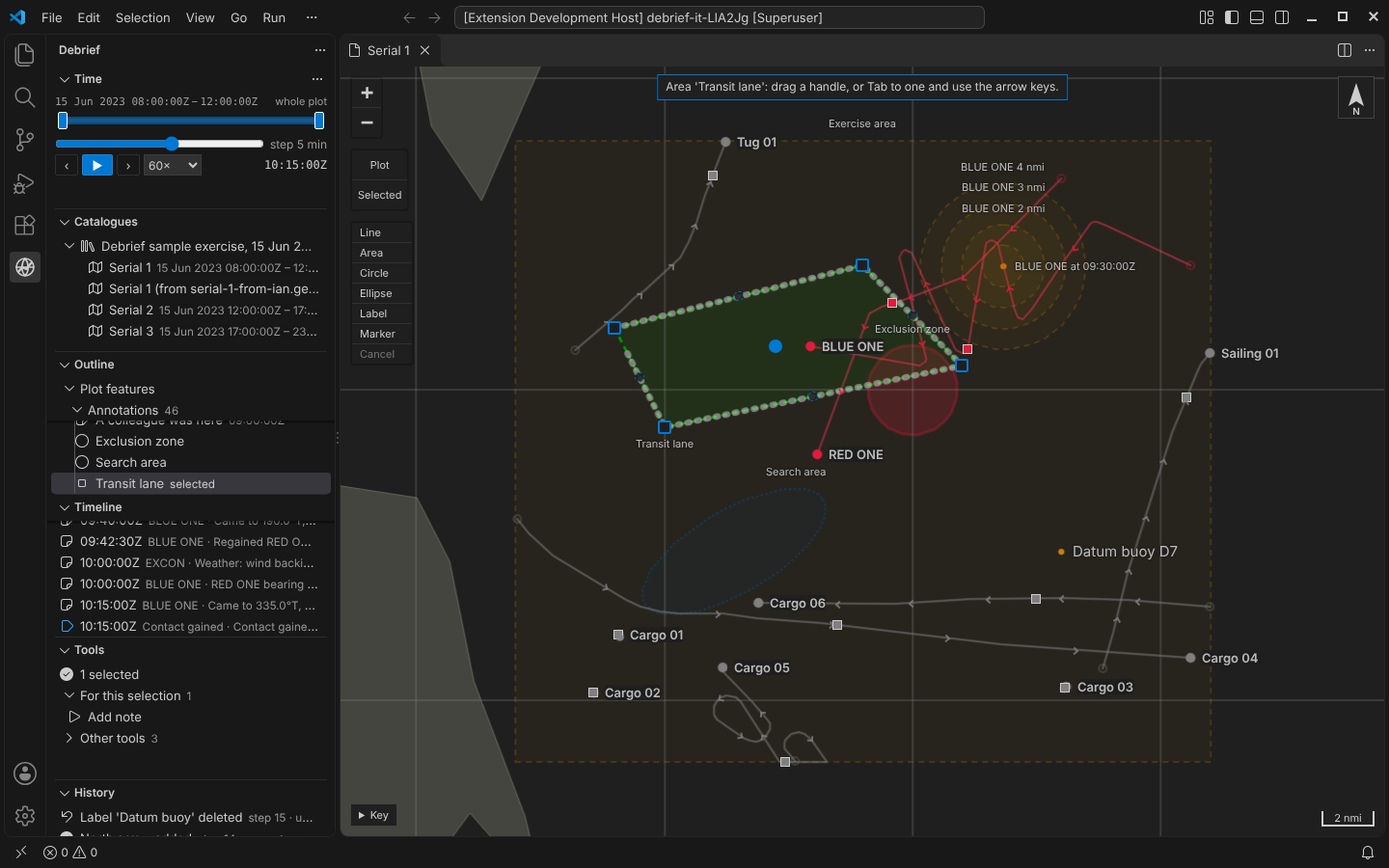1389x868 pixels.
Task: Go back with navigation arrow
Action: tap(409, 17)
